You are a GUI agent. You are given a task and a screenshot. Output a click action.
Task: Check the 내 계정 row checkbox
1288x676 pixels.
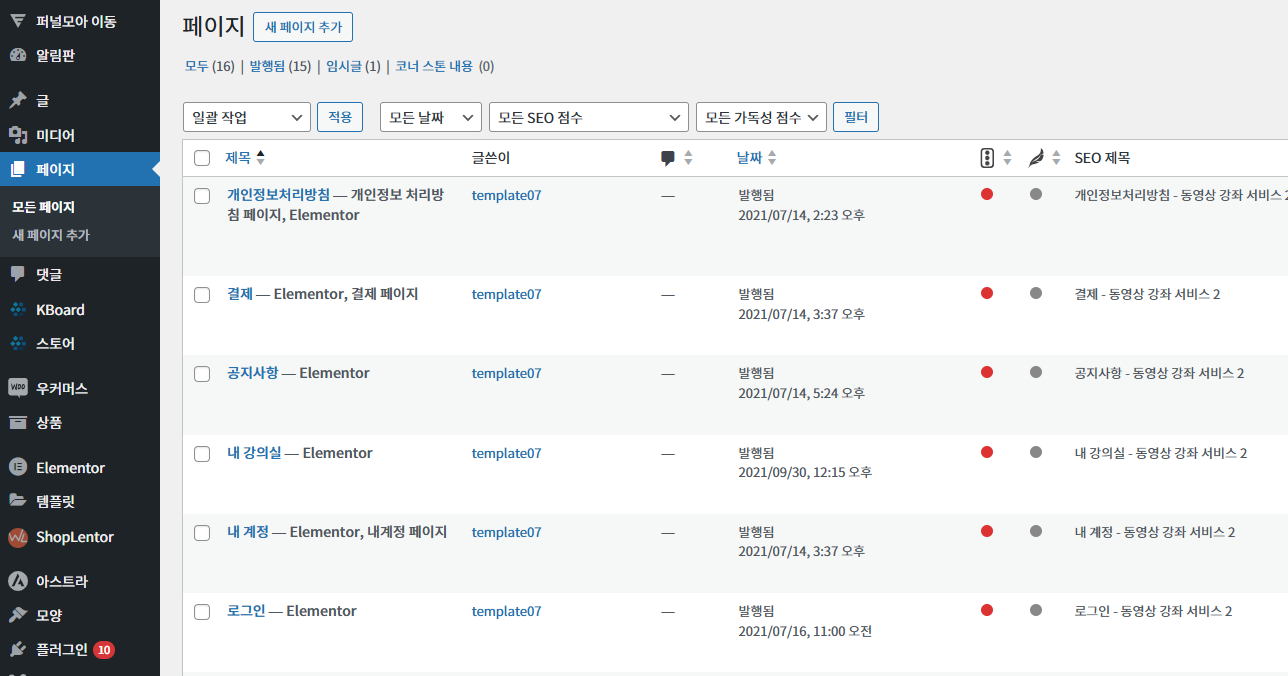pos(202,533)
